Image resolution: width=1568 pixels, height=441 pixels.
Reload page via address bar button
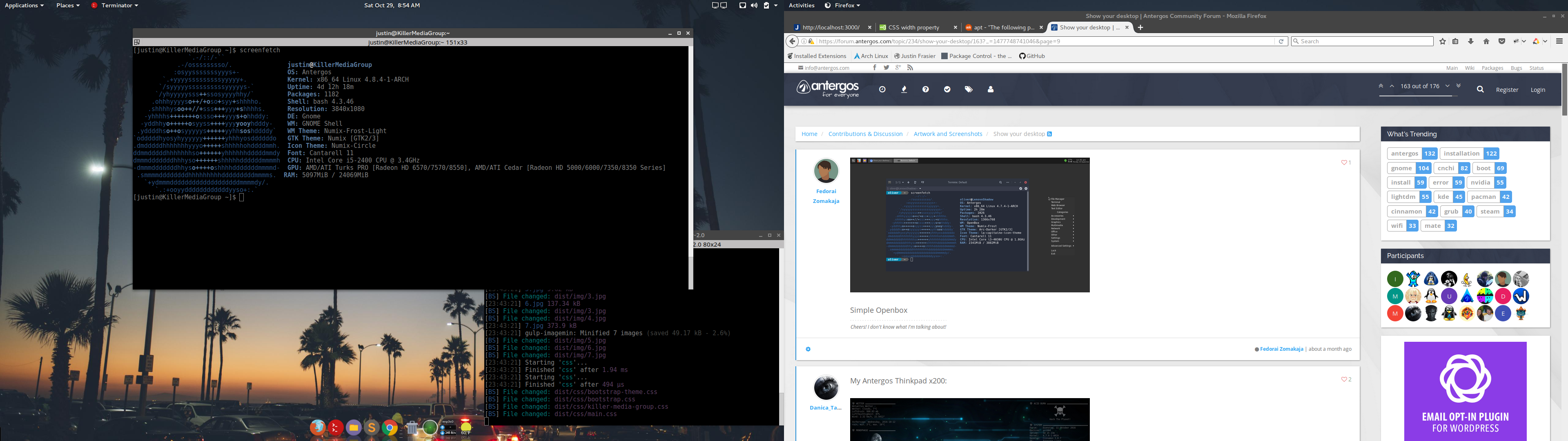pyautogui.click(x=1281, y=41)
